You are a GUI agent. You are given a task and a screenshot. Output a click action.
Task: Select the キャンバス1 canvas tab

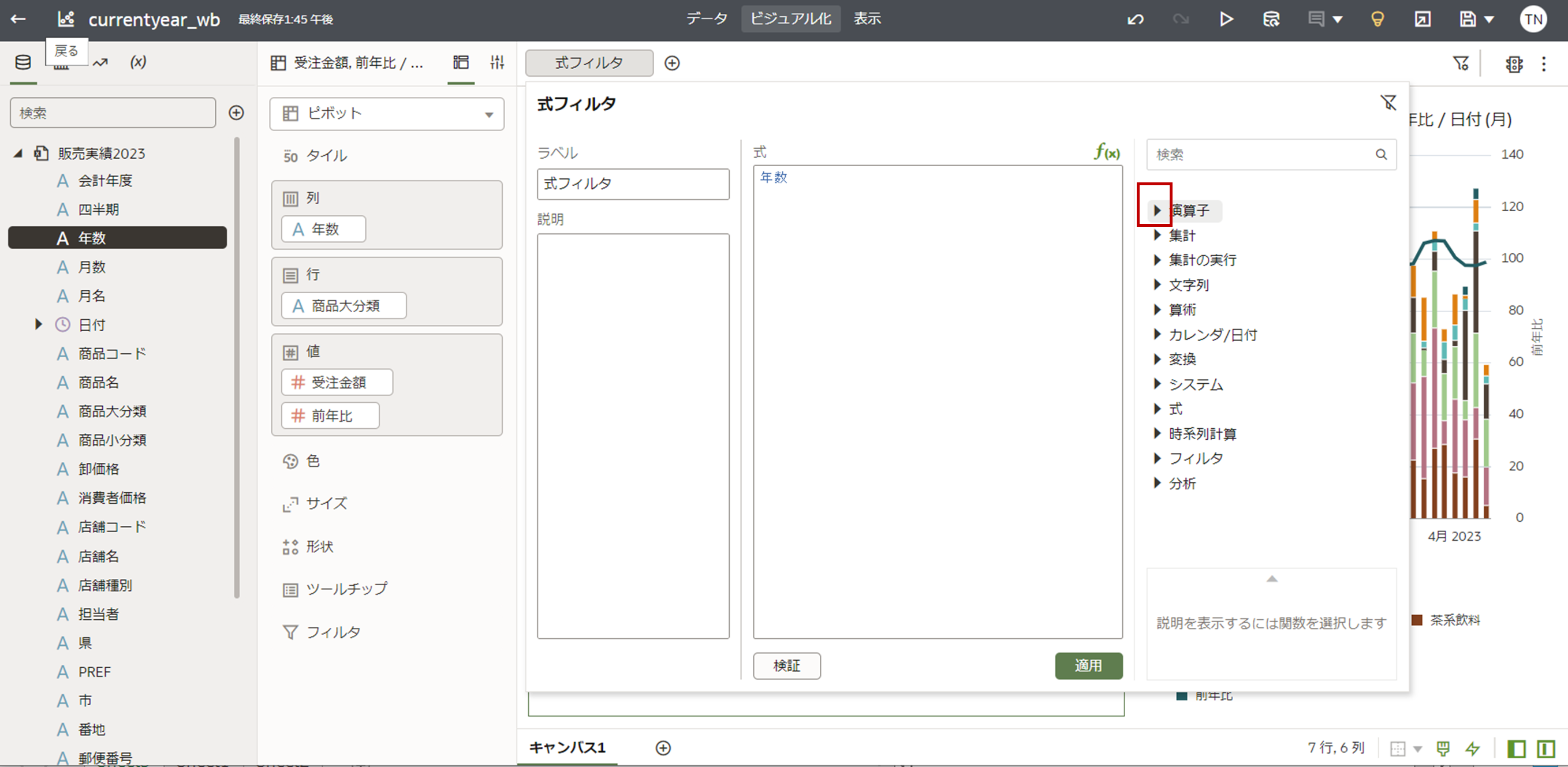click(568, 747)
